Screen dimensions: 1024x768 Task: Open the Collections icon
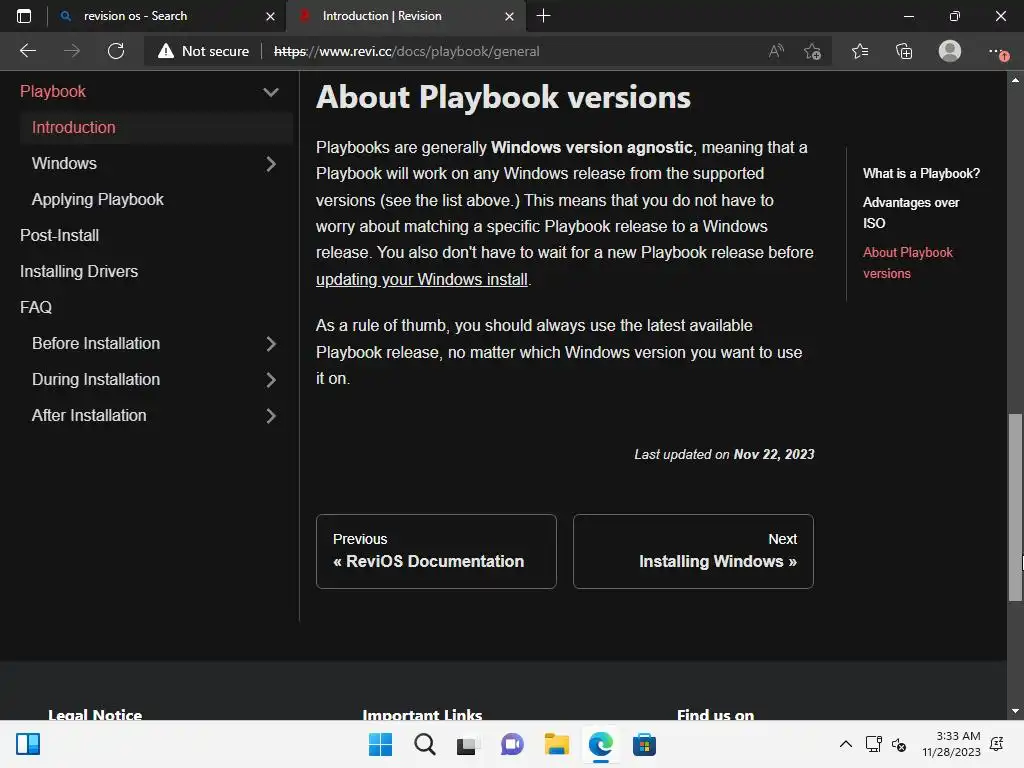tap(904, 51)
